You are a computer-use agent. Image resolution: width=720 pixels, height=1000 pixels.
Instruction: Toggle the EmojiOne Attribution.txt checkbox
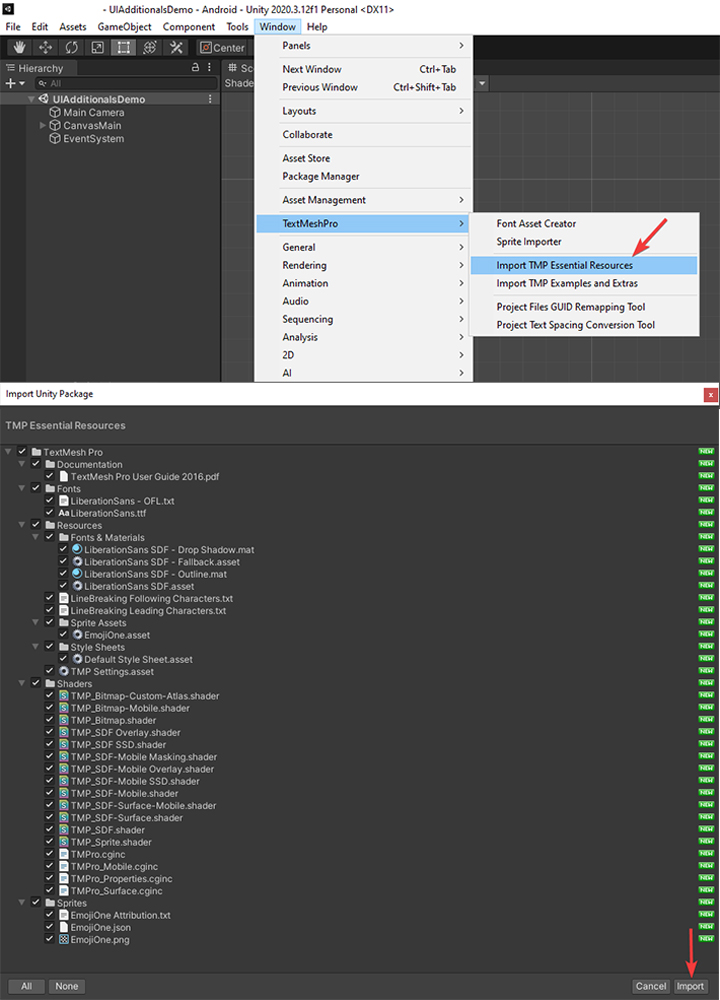49,915
